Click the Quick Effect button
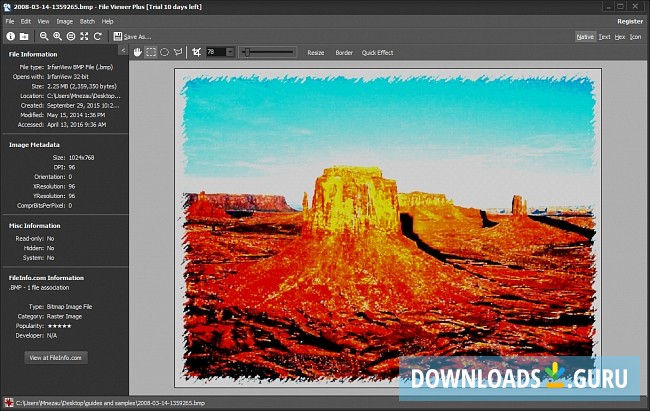The width and height of the screenshot is (650, 411). pos(377,53)
